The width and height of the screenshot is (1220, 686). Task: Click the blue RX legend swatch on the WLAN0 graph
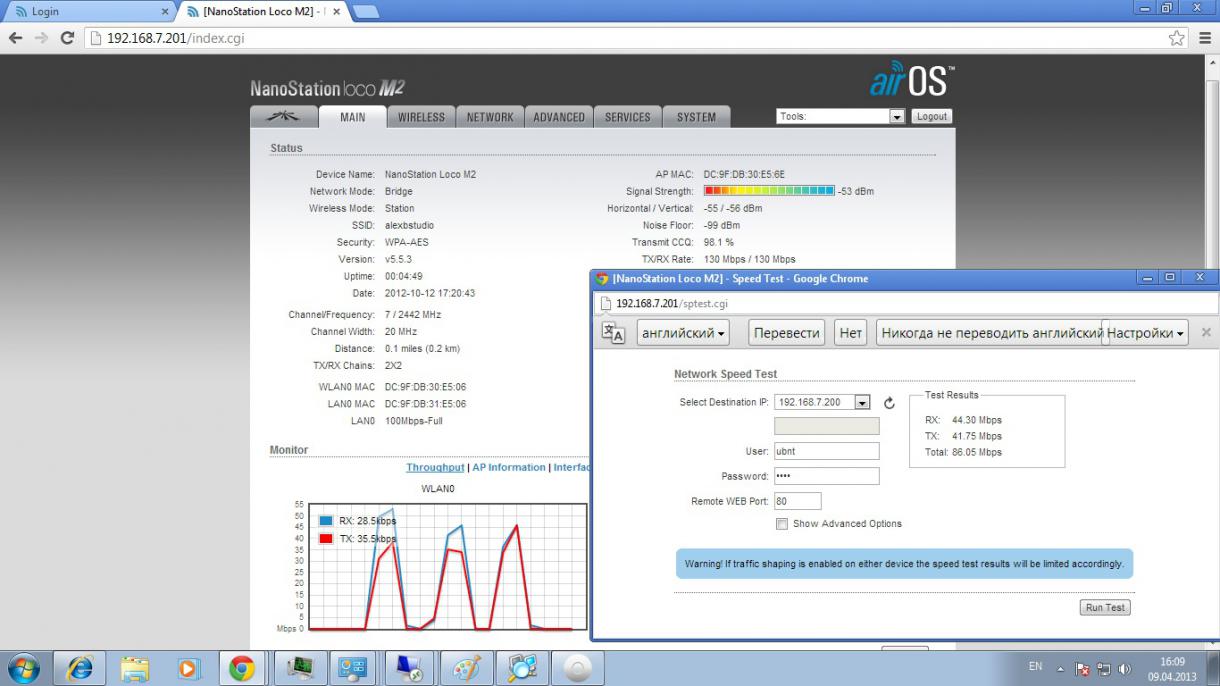pyautogui.click(x=325, y=520)
